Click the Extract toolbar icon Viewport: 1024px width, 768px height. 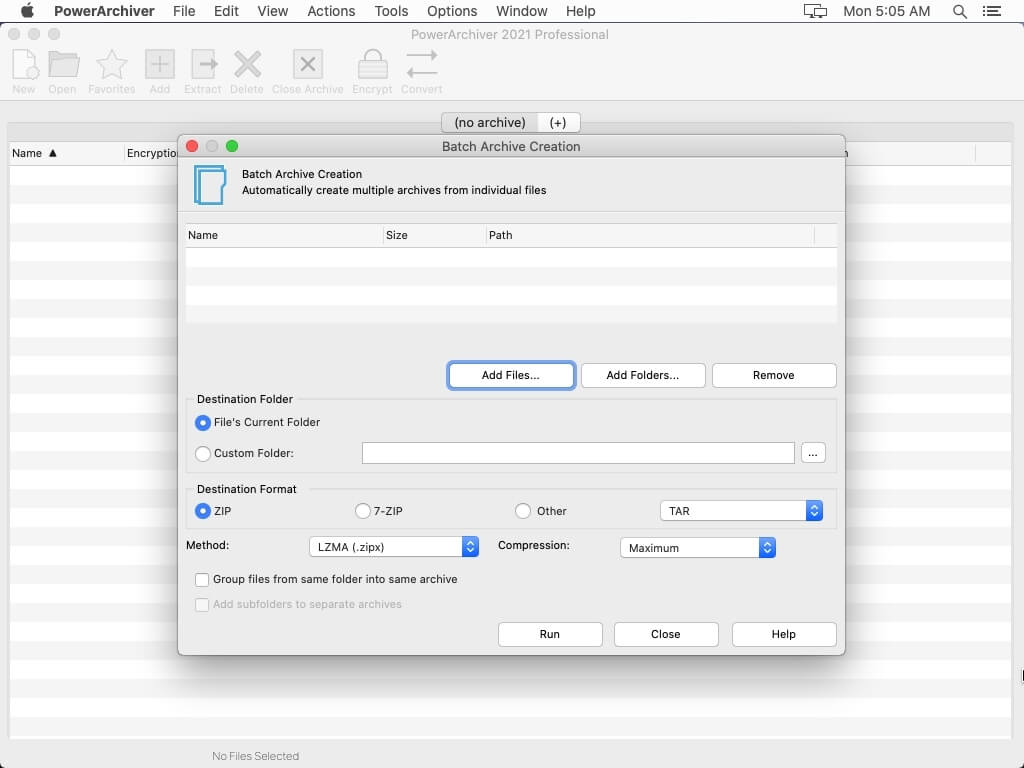[x=204, y=65]
